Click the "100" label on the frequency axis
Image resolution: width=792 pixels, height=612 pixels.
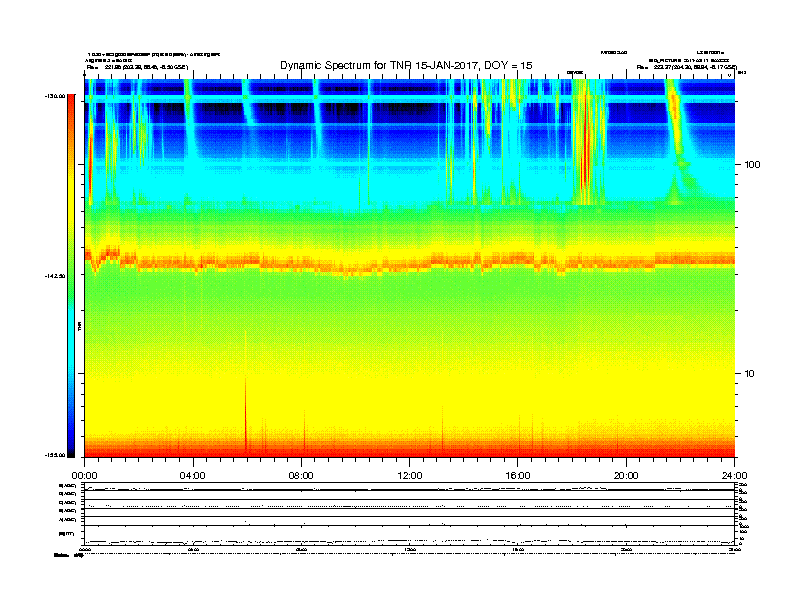click(752, 165)
